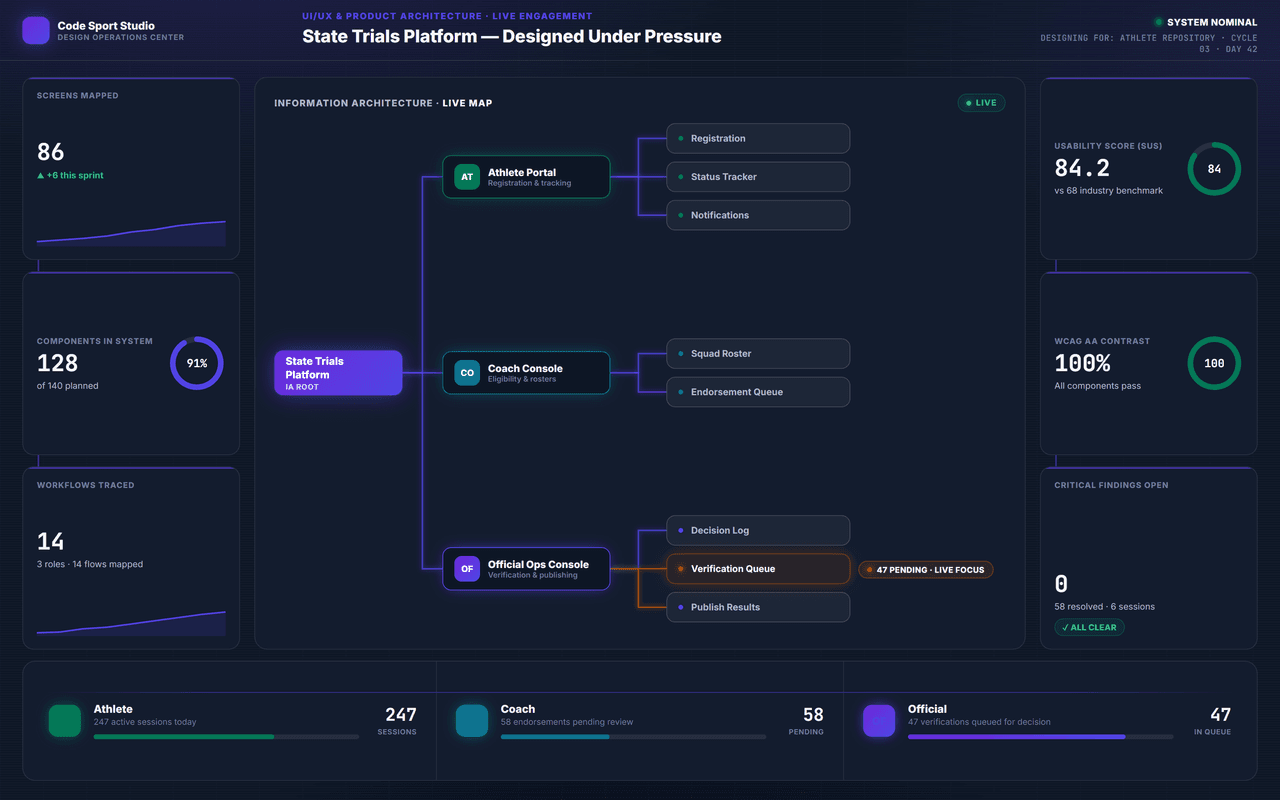The height and width of the screenshot is (800, 1280).
Task: Click the green Athlete role square icon
Action: click(65, 721)
